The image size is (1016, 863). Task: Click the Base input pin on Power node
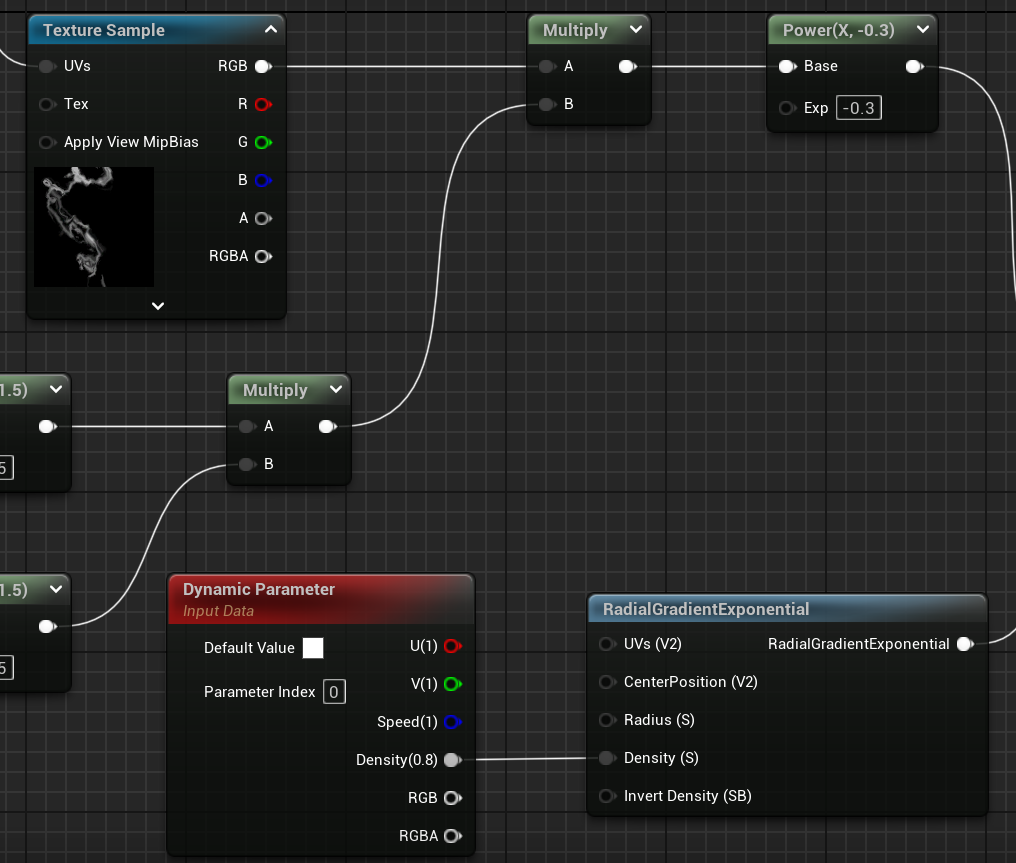point(787,66)
